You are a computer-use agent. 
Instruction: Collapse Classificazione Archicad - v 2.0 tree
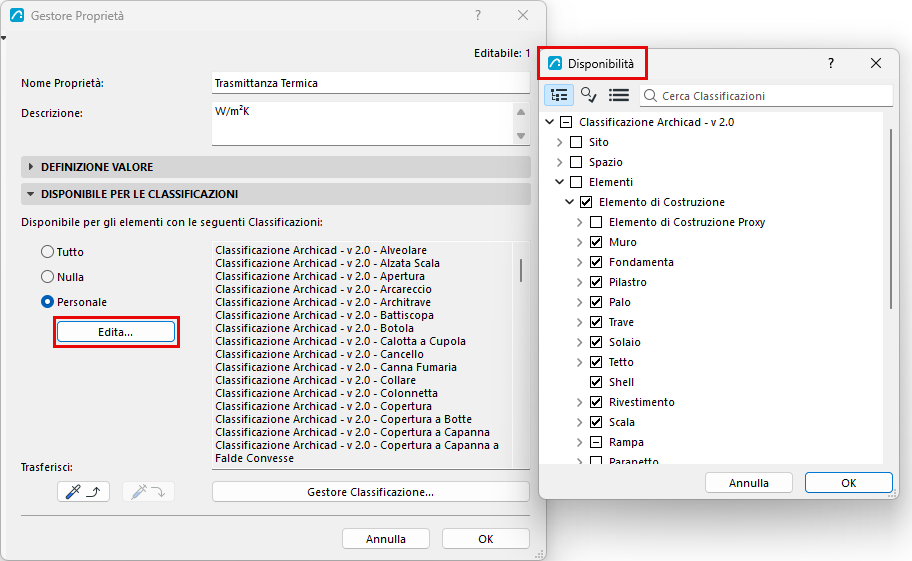click(550, 122)
